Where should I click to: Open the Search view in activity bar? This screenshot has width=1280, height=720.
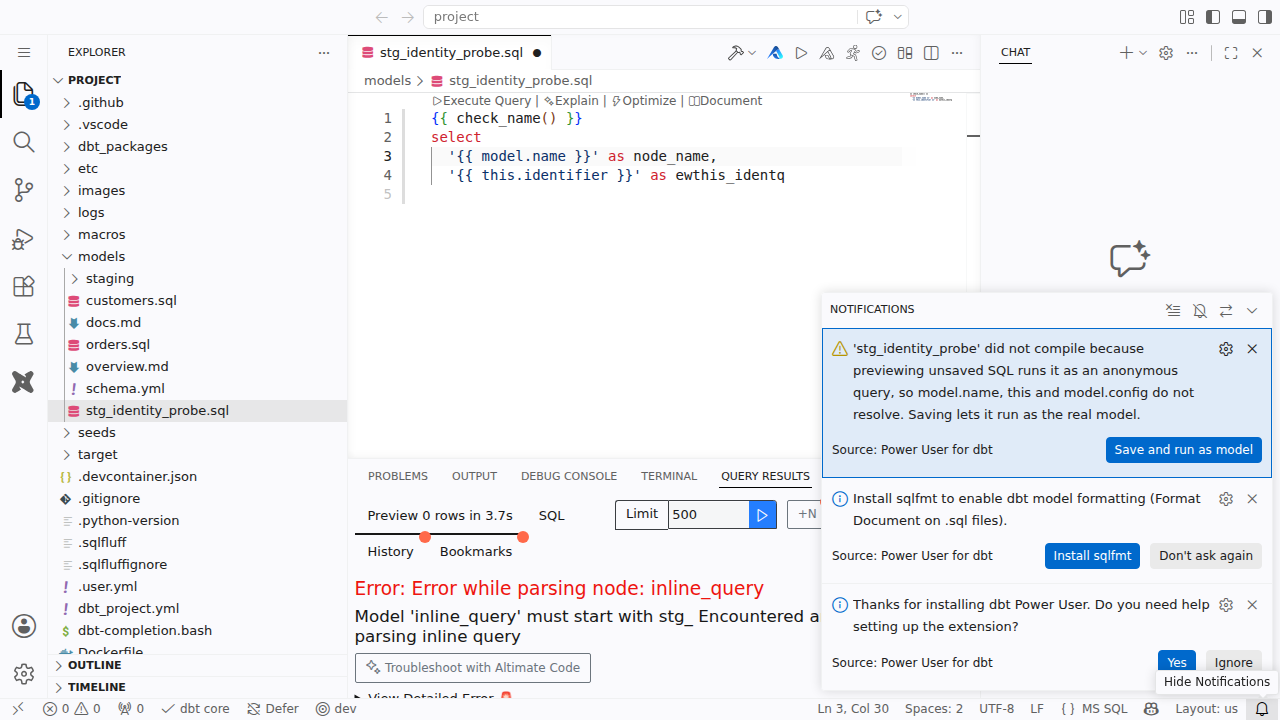(x=24, y=142)
